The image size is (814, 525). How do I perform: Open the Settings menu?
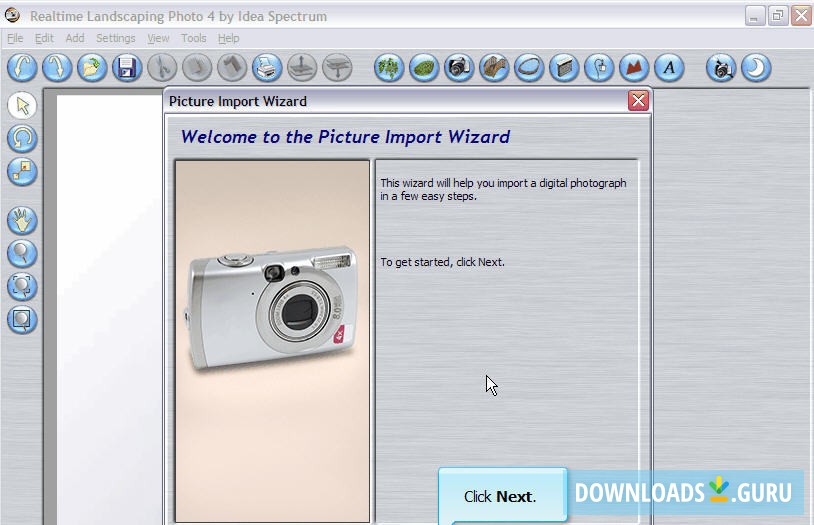(x=116, y=38)
